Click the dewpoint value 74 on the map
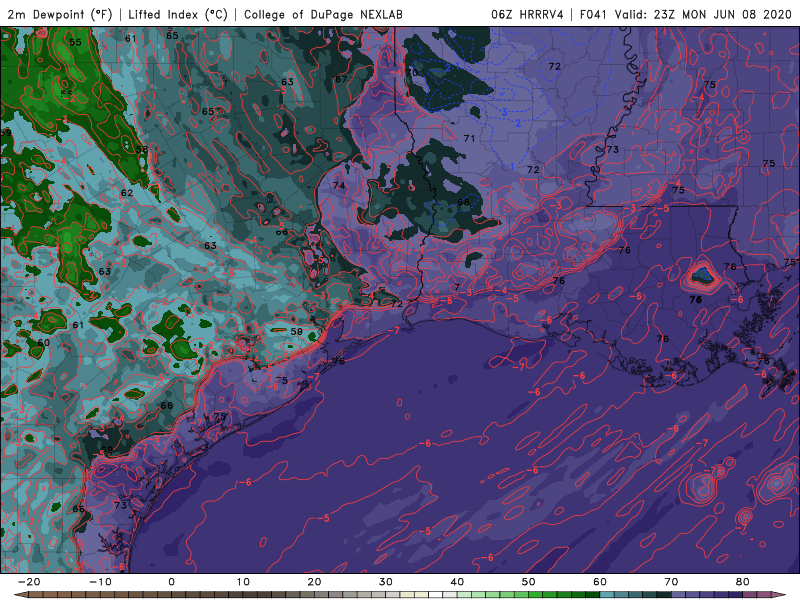This screenshot has width=800, height=600. (339, 185)
